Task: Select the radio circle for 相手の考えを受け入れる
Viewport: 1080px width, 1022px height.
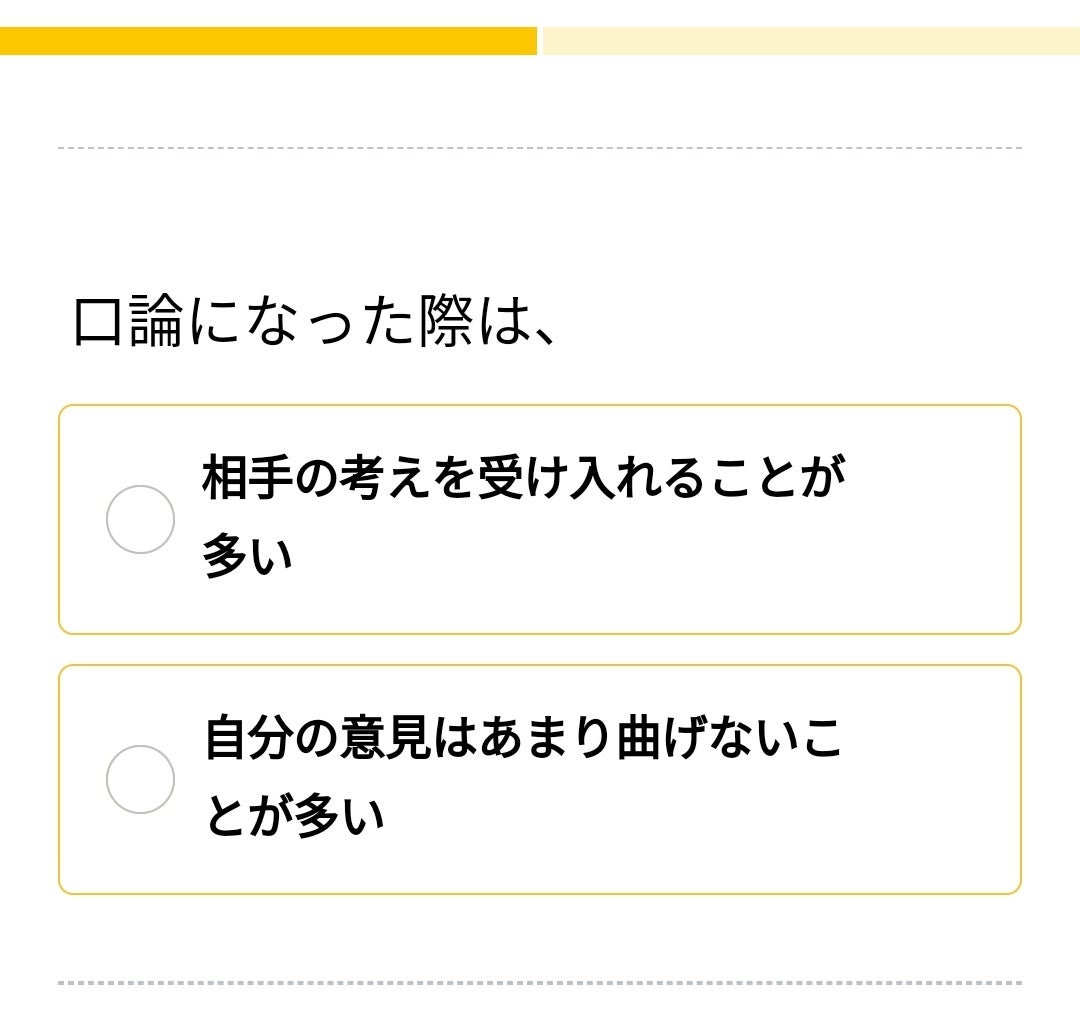Action: pyautogui.click(x=140, y=519)
